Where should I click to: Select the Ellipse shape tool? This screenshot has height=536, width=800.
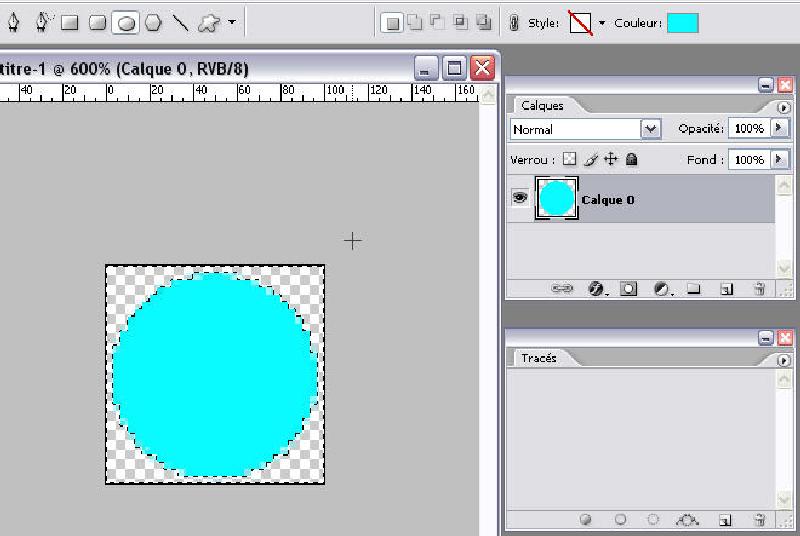tap(126, 23)
